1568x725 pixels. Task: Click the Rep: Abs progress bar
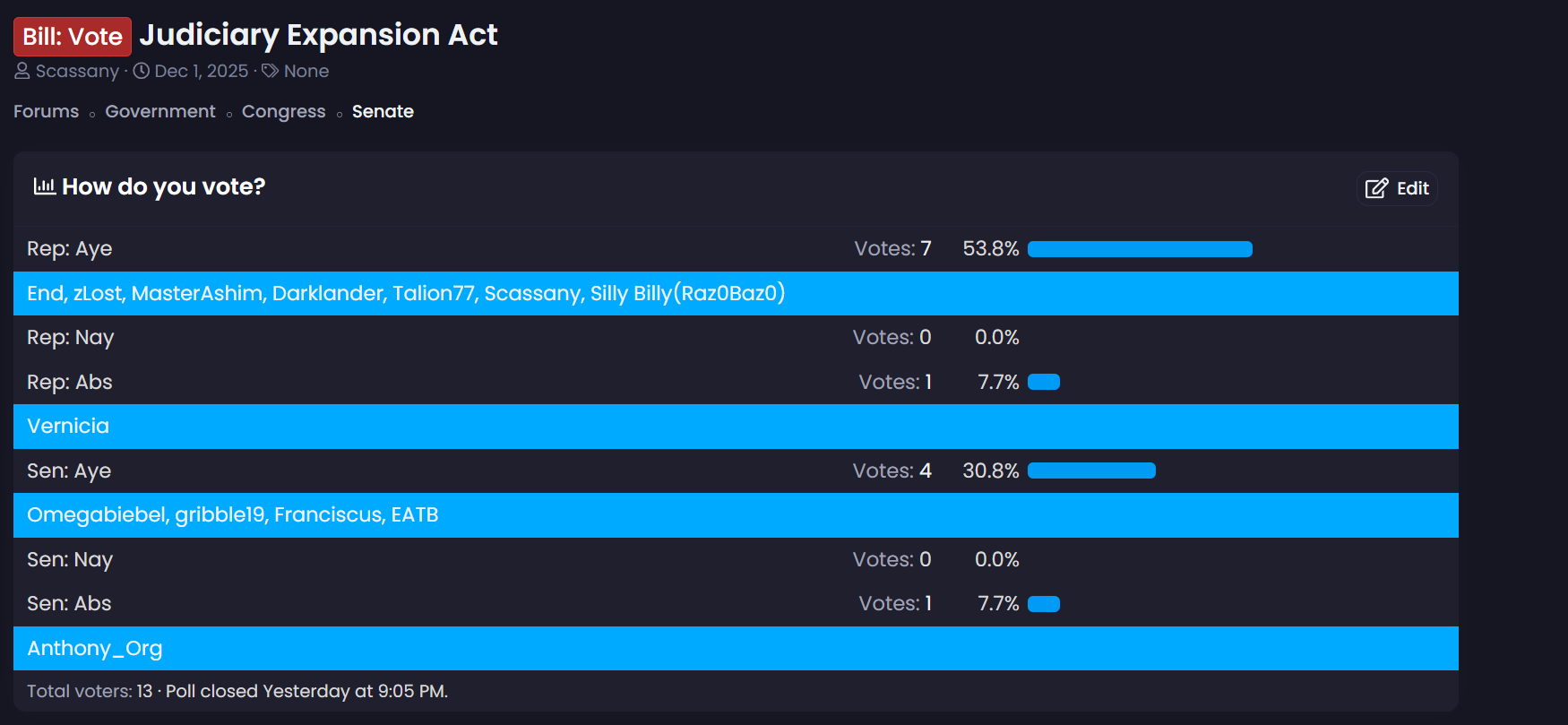tap(1044, 383)
